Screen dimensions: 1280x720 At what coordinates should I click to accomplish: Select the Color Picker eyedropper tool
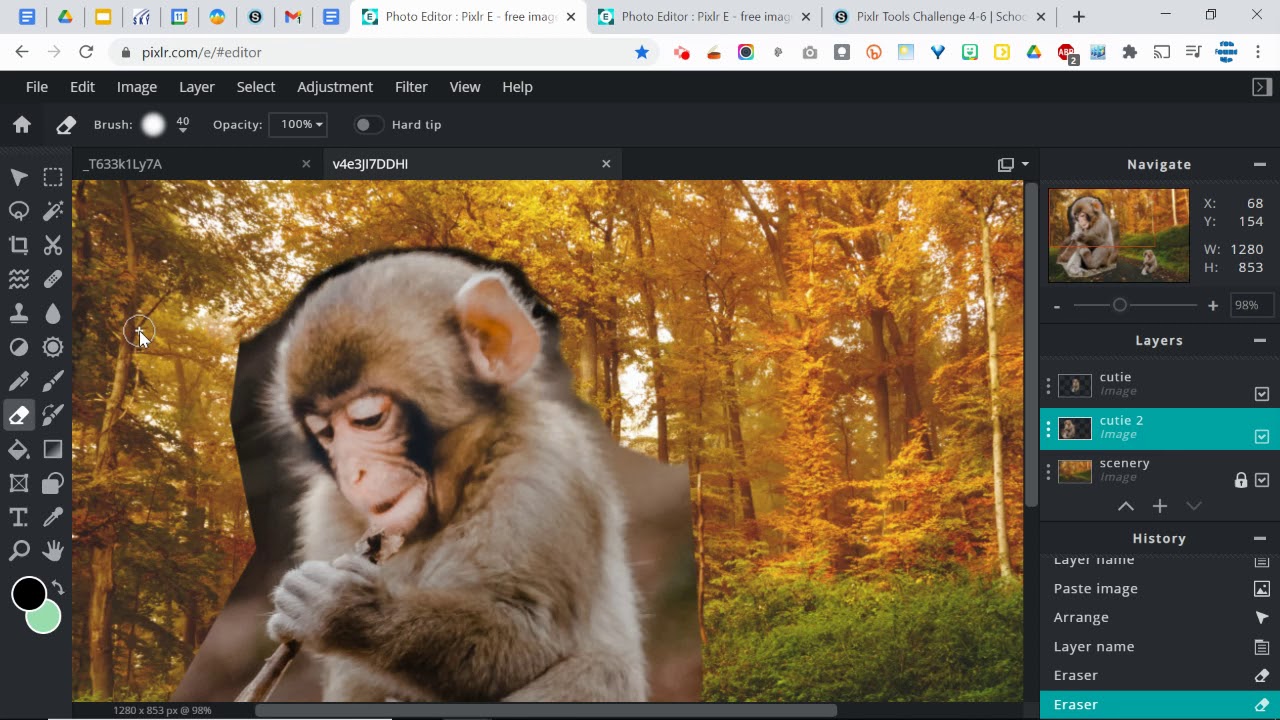(x=53, y=517)
